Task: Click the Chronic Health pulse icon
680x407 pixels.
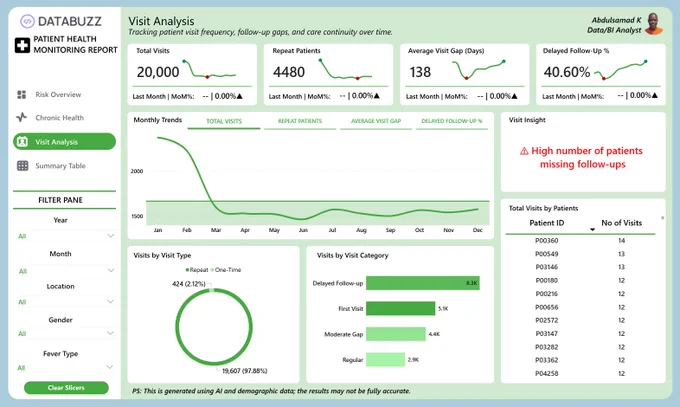Action: pyautogui.click(x=22, y=117)
